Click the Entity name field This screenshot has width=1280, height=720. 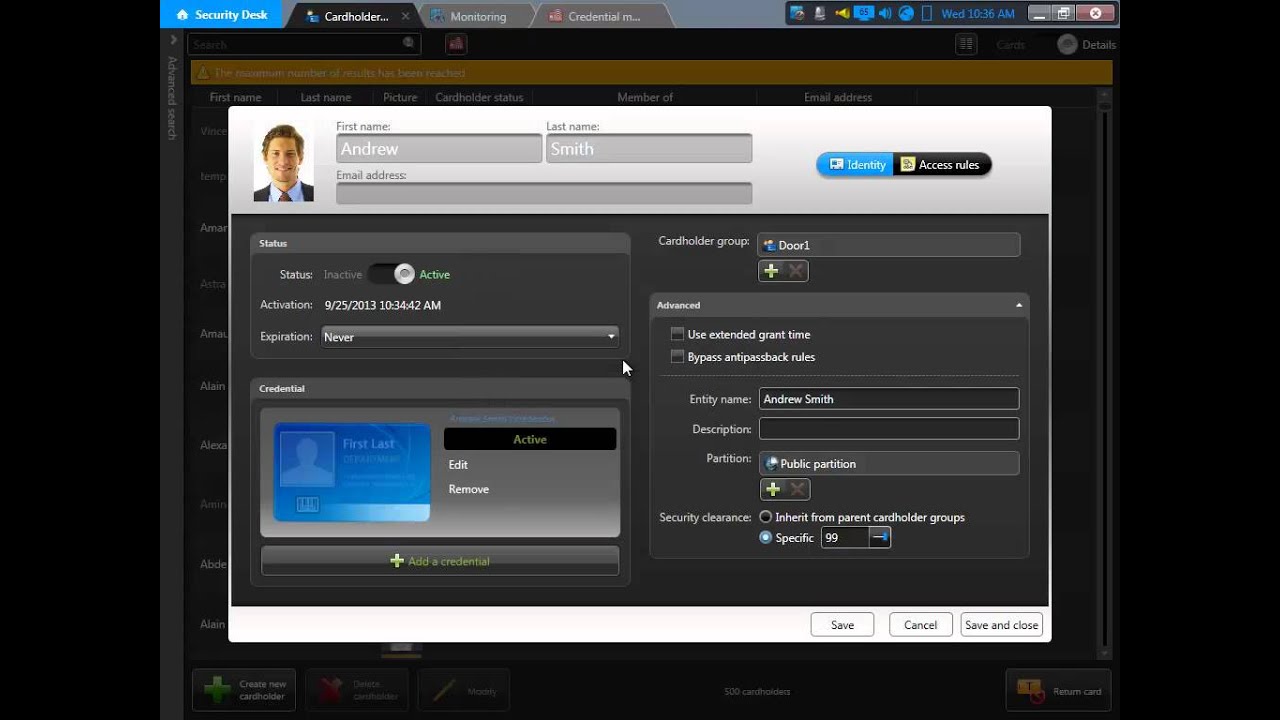889,399
